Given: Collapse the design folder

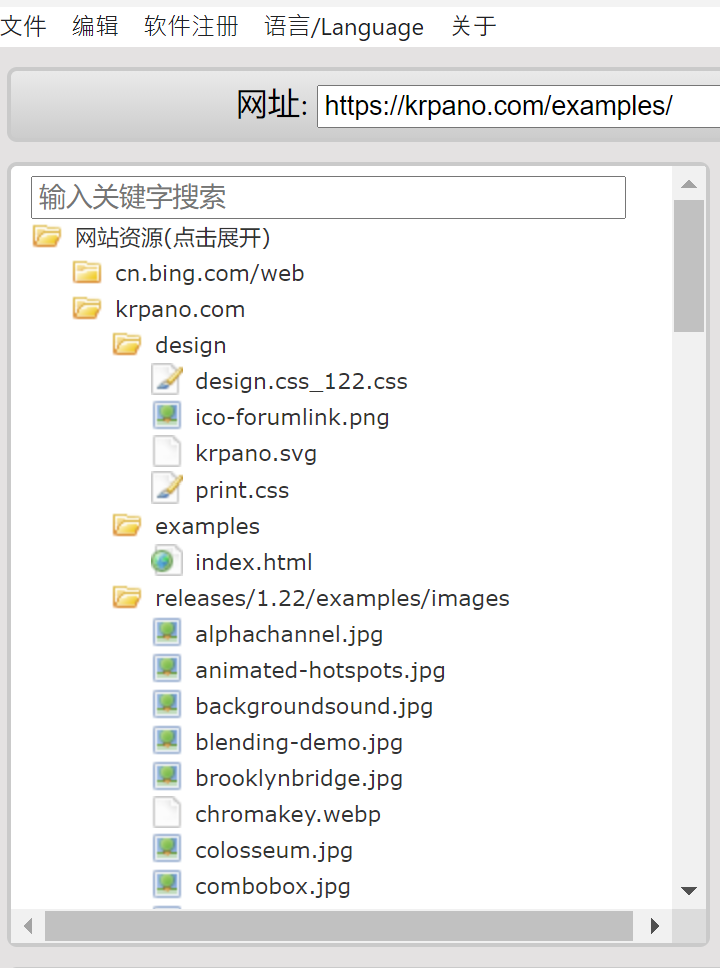Looking at the screenshot, I should coord(127,345).
